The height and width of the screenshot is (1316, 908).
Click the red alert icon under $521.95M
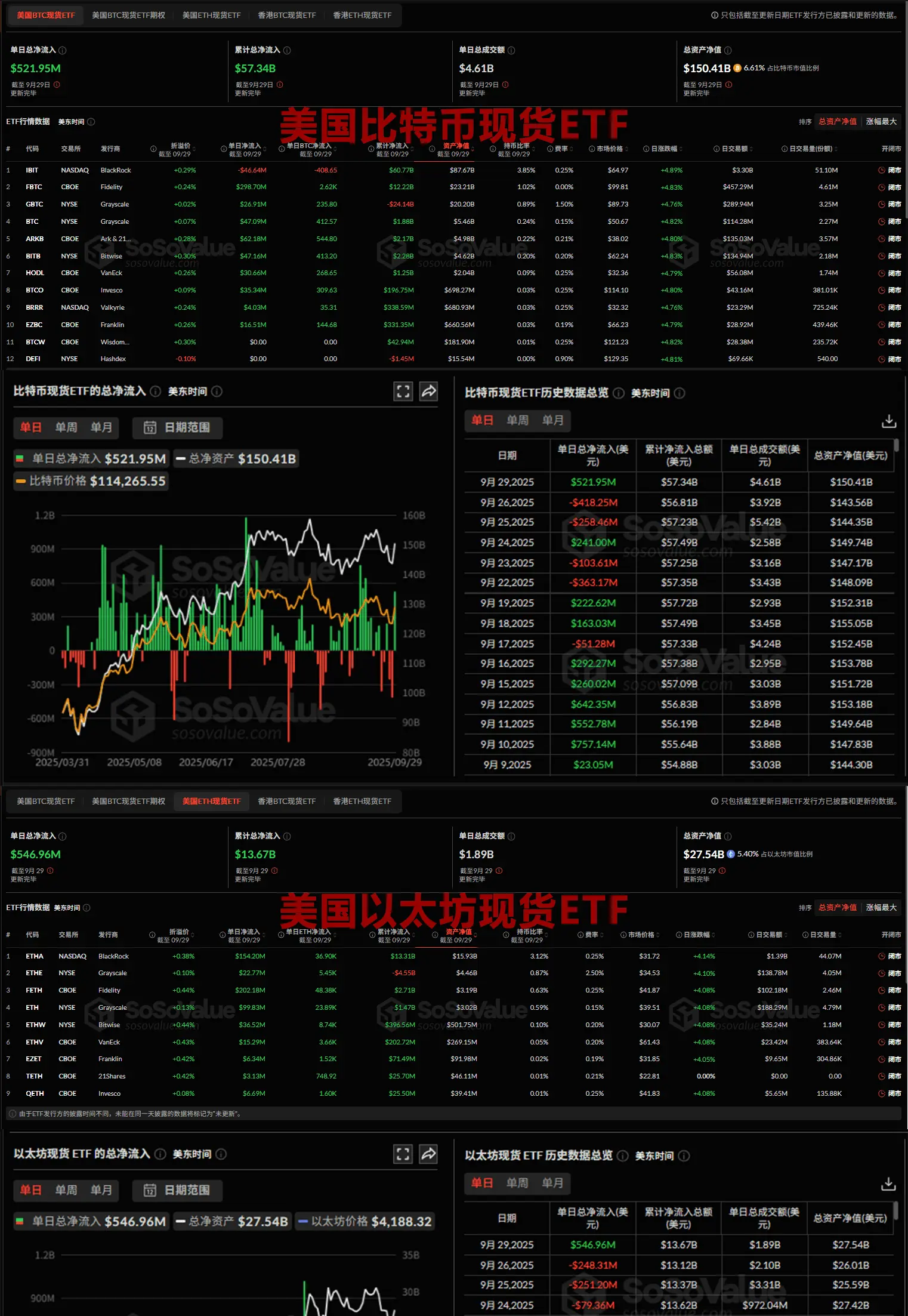click(57, 85)
